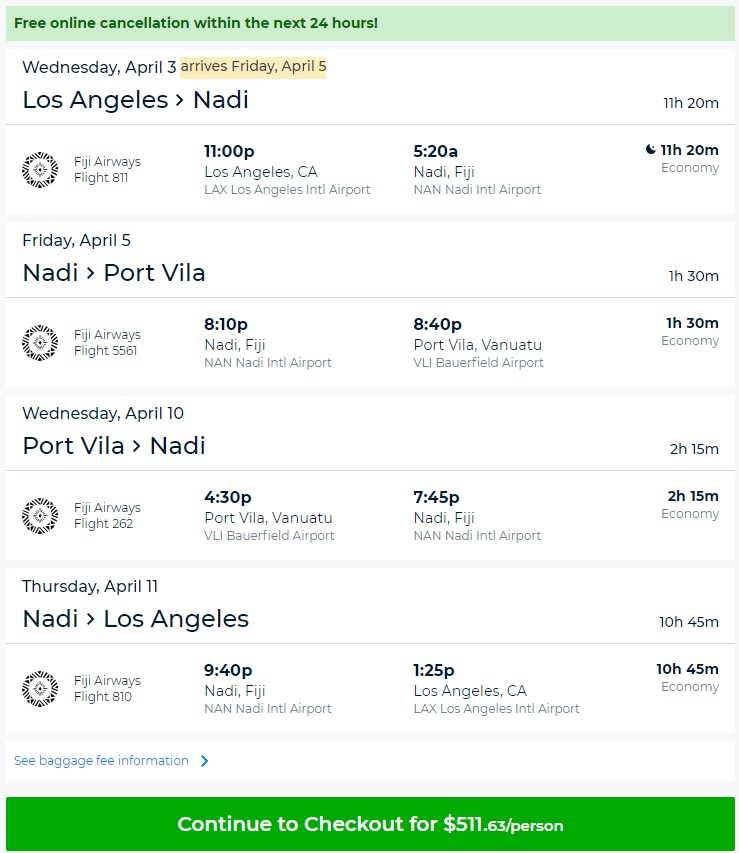Click the 11:00p Los Angeles departure time
The image size is (739, 853).
click(x=229, y=151)
